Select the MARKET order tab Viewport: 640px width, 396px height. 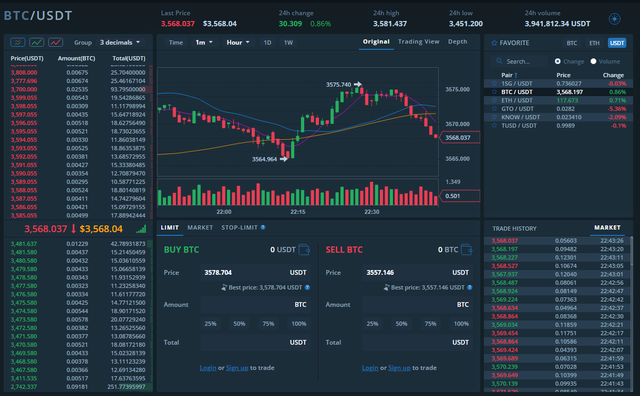tap(200, 227)
